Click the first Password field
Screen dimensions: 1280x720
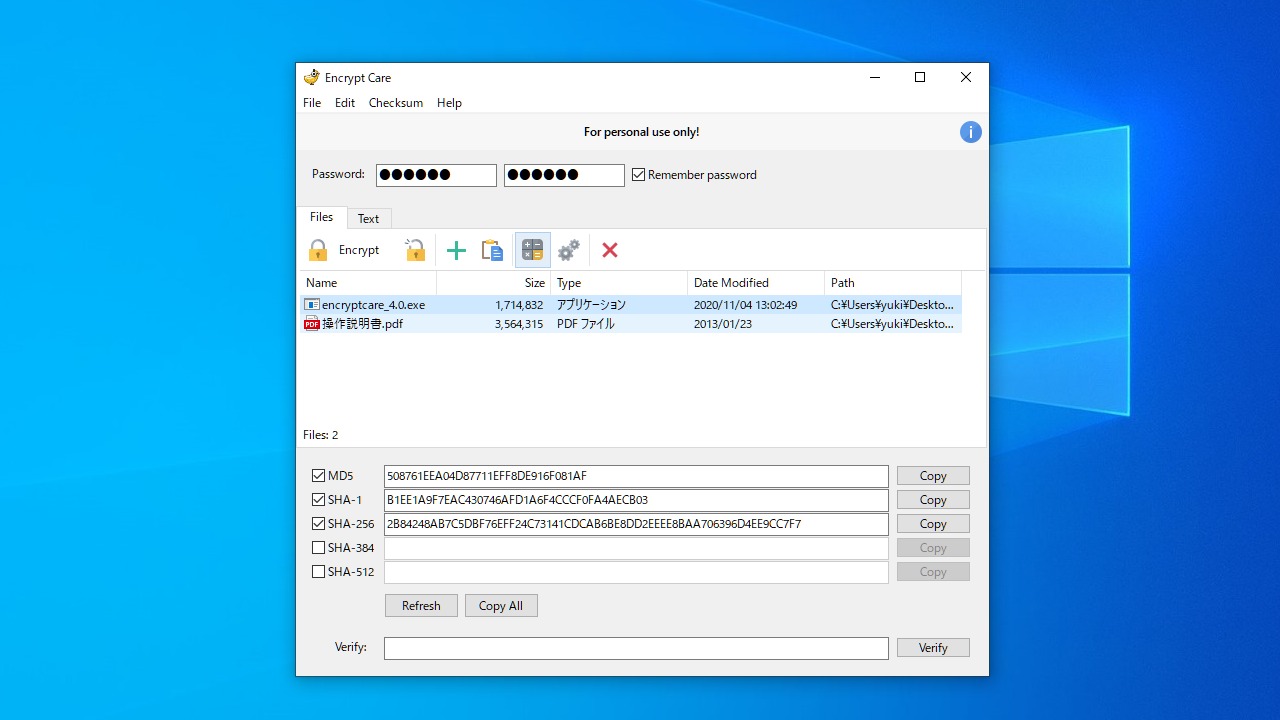(x=436, y=175)
